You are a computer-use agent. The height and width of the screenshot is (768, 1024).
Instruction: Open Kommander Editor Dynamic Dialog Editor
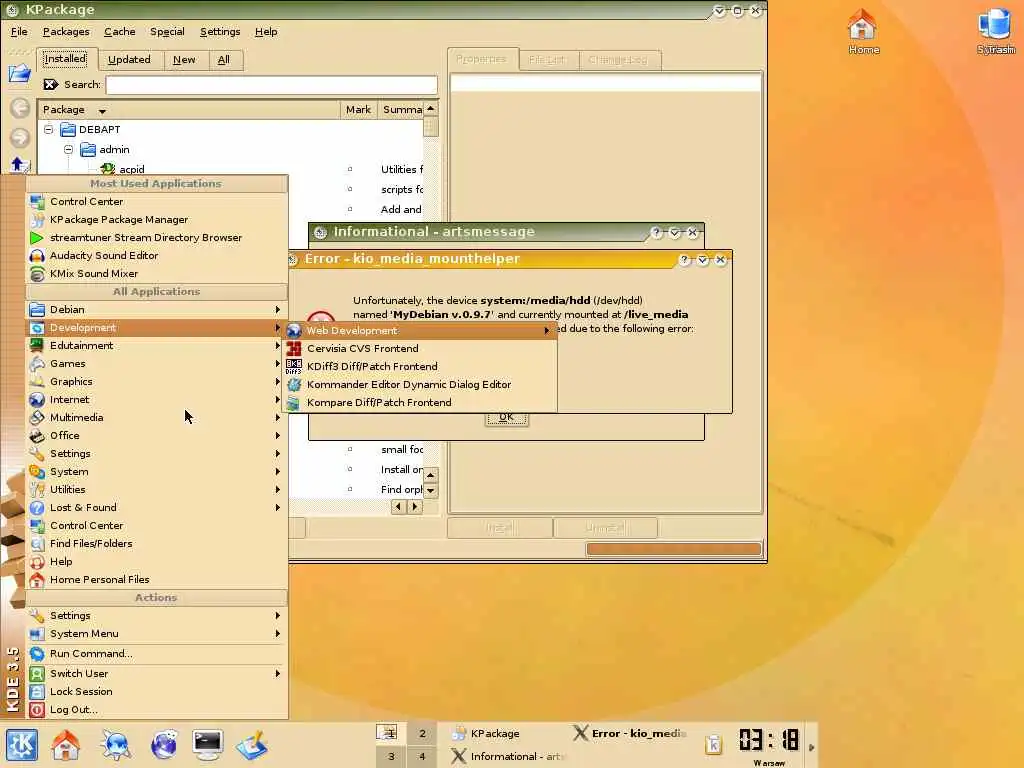[x=420, y=385]
